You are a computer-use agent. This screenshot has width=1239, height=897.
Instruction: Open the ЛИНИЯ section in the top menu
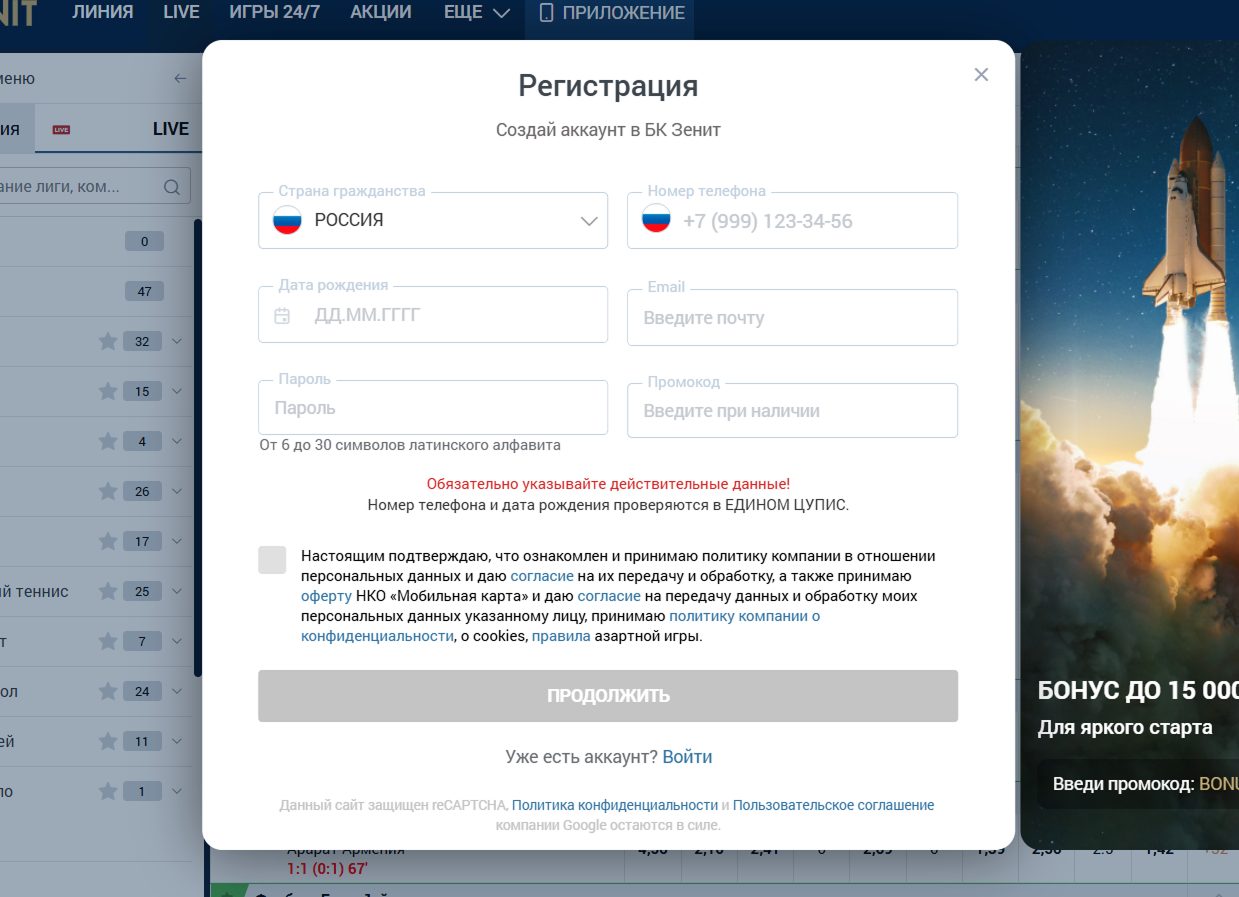click(x=102, y=13)
